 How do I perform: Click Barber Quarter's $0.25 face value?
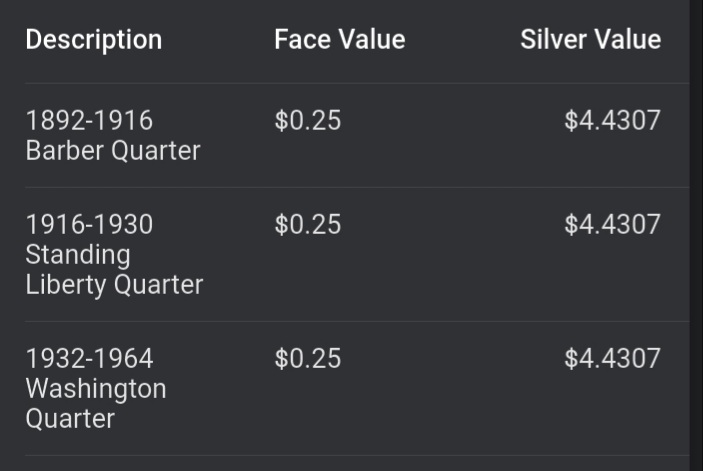click(x=308, y=121)
